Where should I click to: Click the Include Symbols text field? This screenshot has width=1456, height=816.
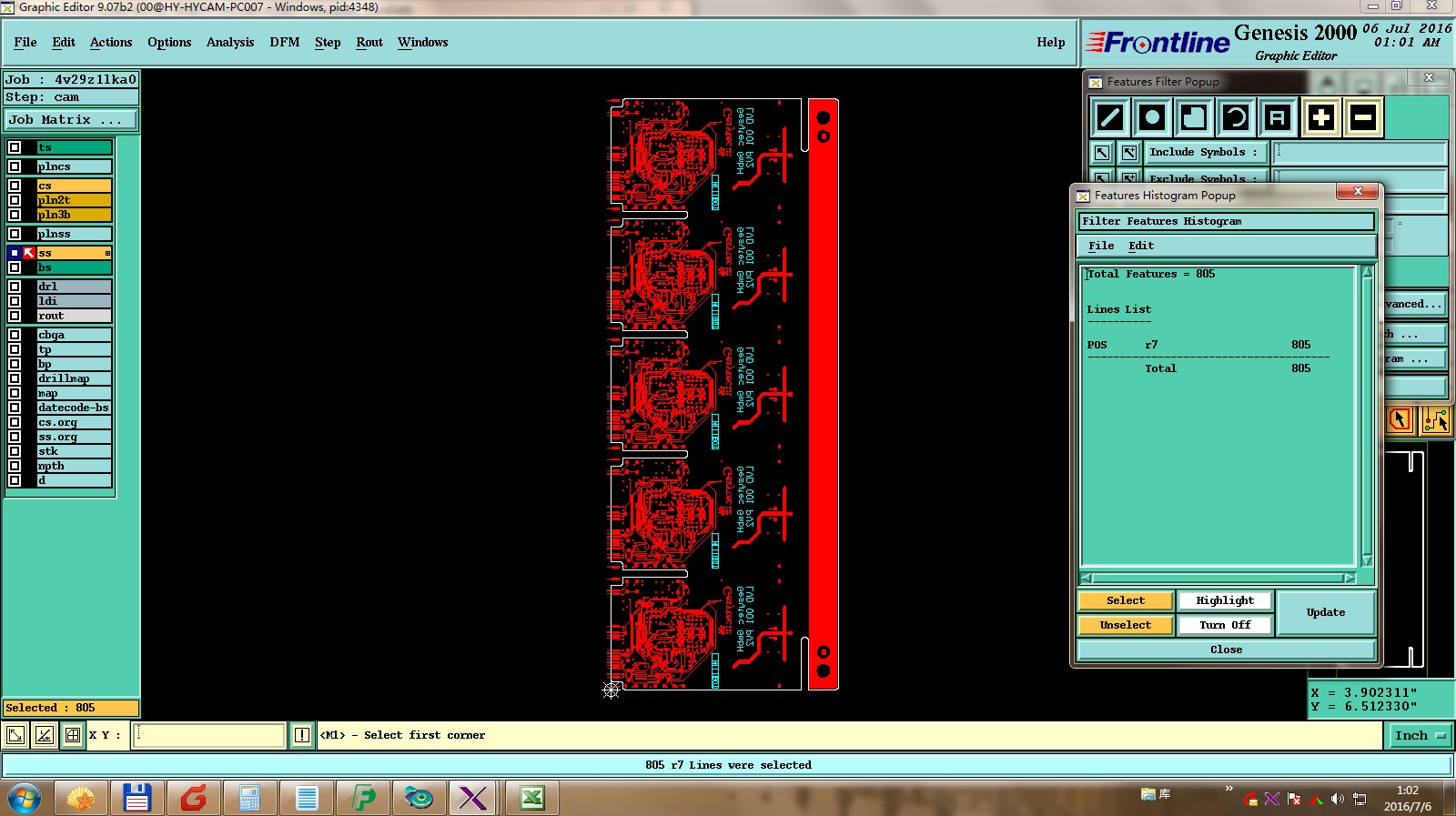[x=1360, y=153]
